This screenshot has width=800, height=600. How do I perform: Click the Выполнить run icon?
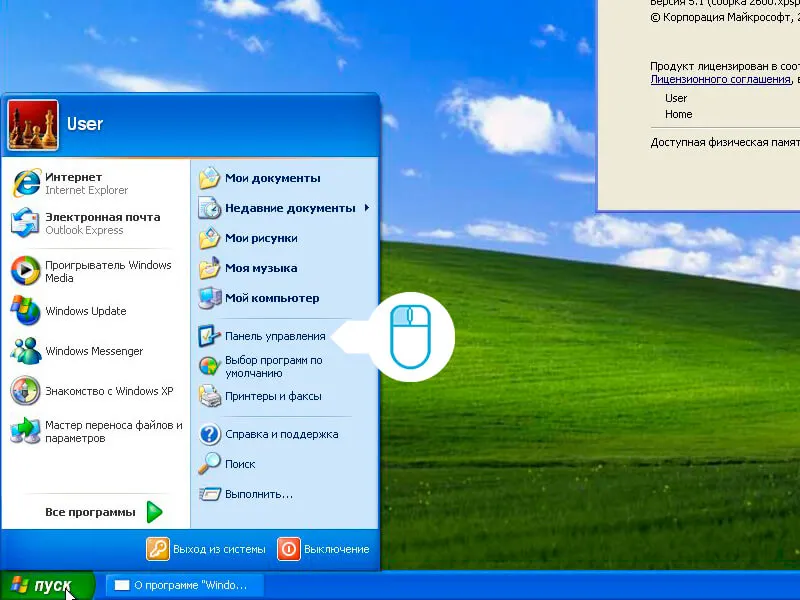click(x=209, y=494)
